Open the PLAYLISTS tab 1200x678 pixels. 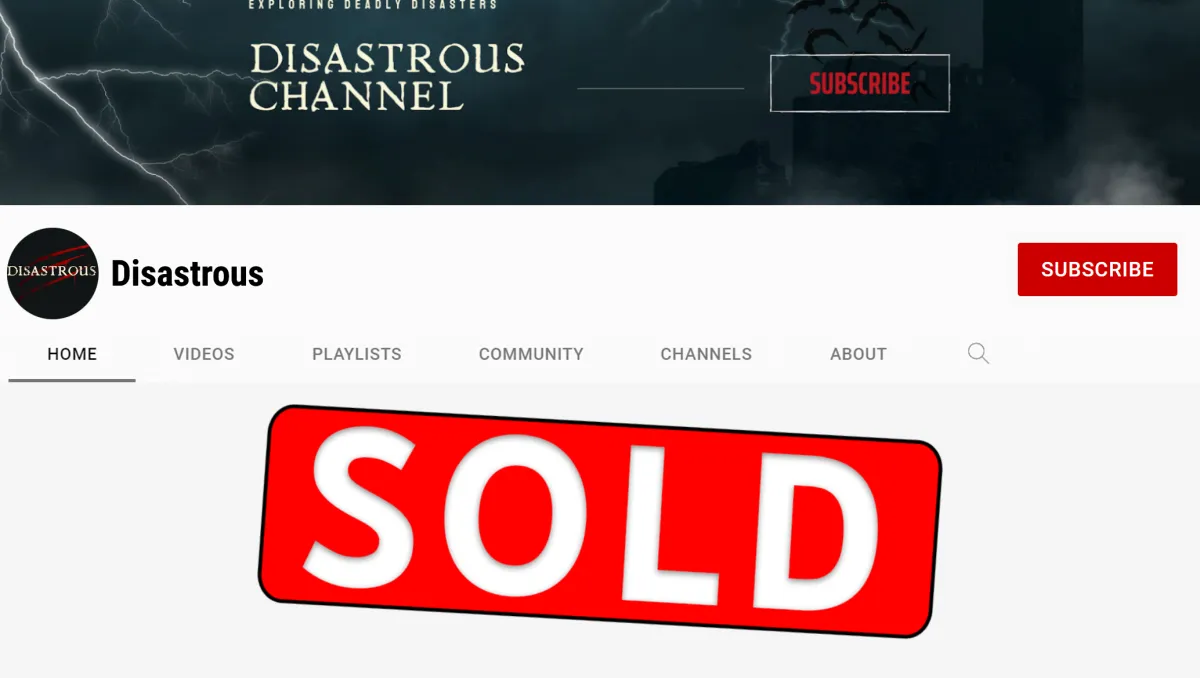click(357, 354)
